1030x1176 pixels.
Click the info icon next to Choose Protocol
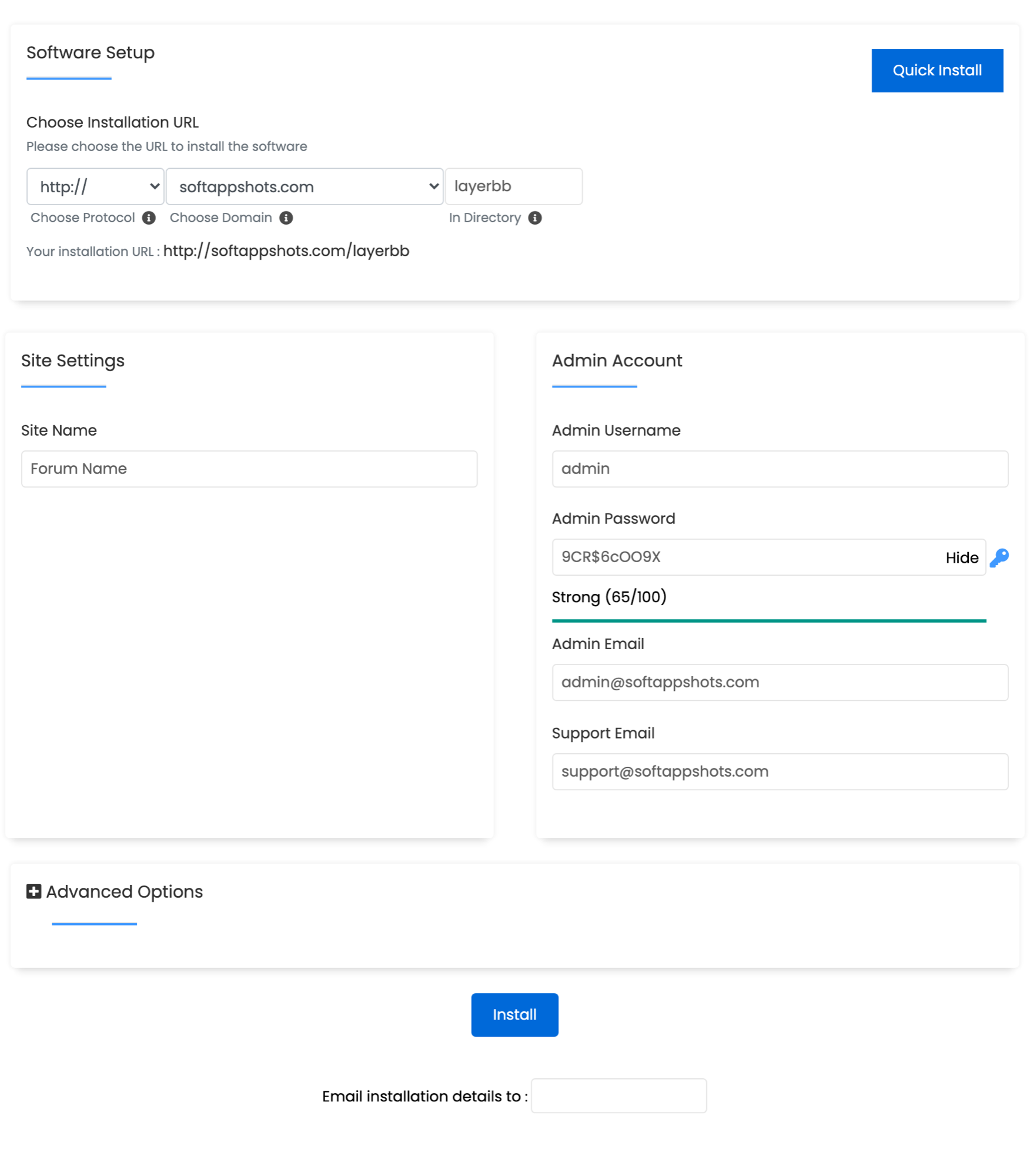coord(149,218)
